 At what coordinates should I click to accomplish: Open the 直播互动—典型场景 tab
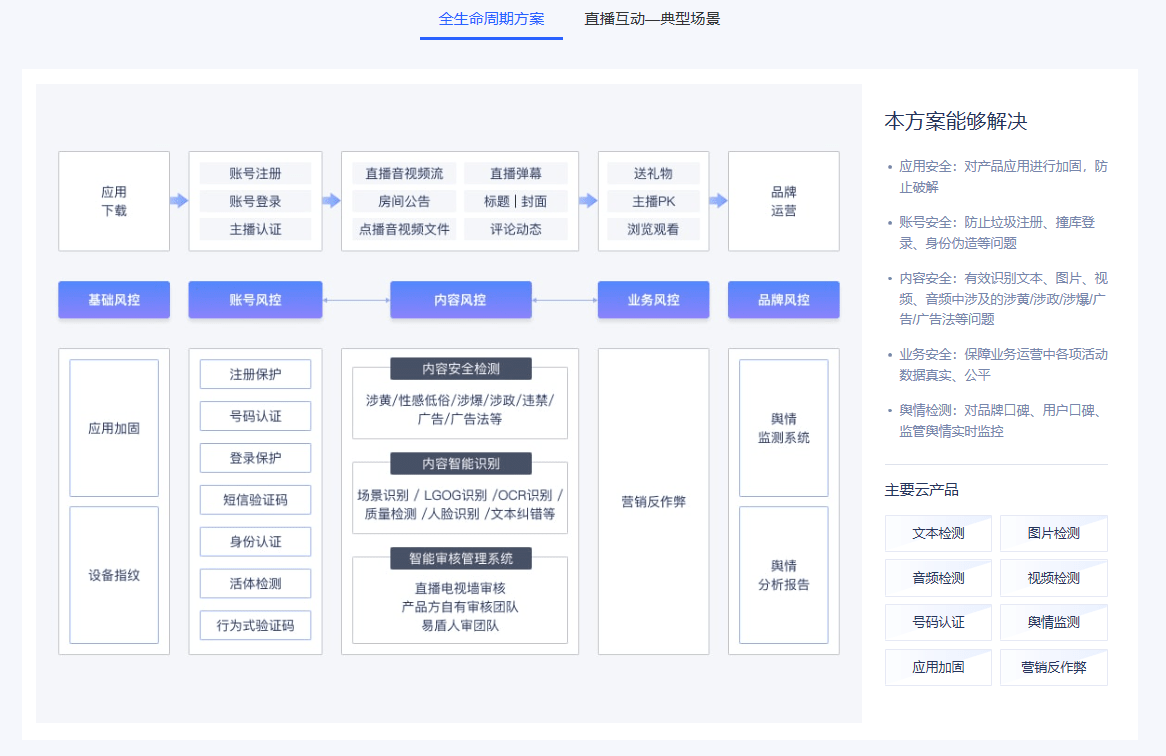point(652,19)
